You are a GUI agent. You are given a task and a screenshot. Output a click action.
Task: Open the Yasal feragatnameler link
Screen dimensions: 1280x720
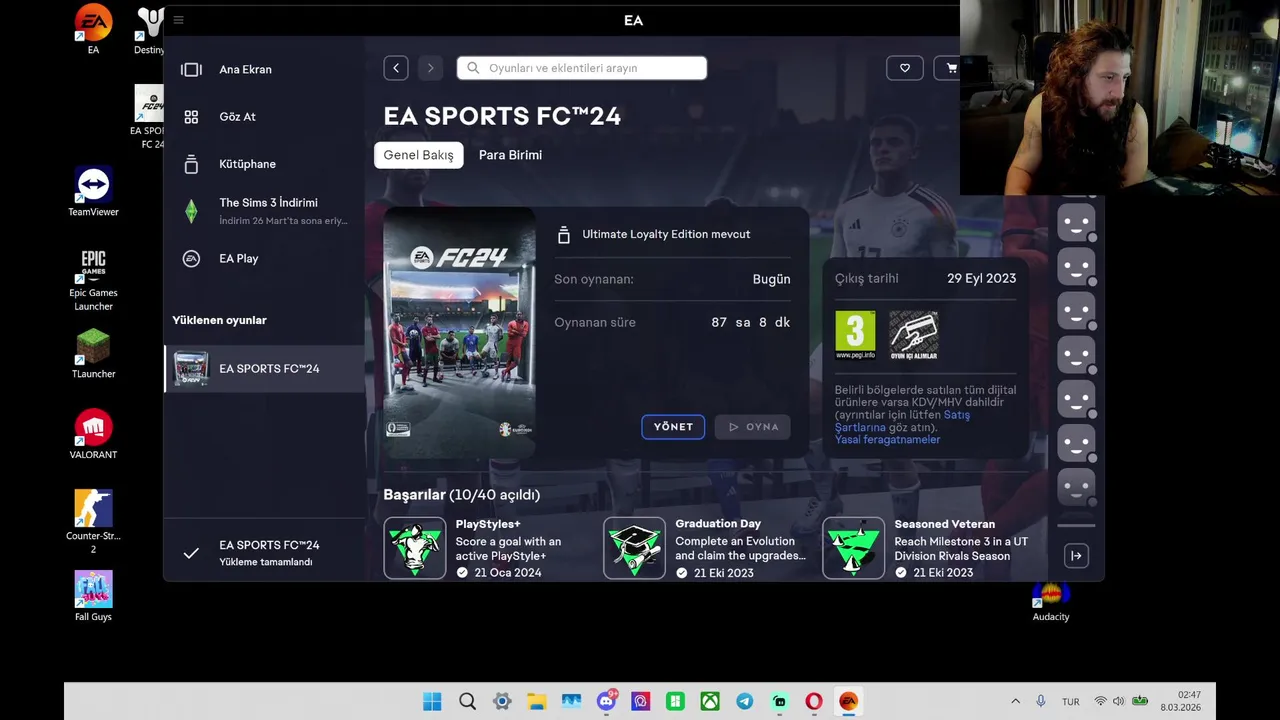(887, 440)
